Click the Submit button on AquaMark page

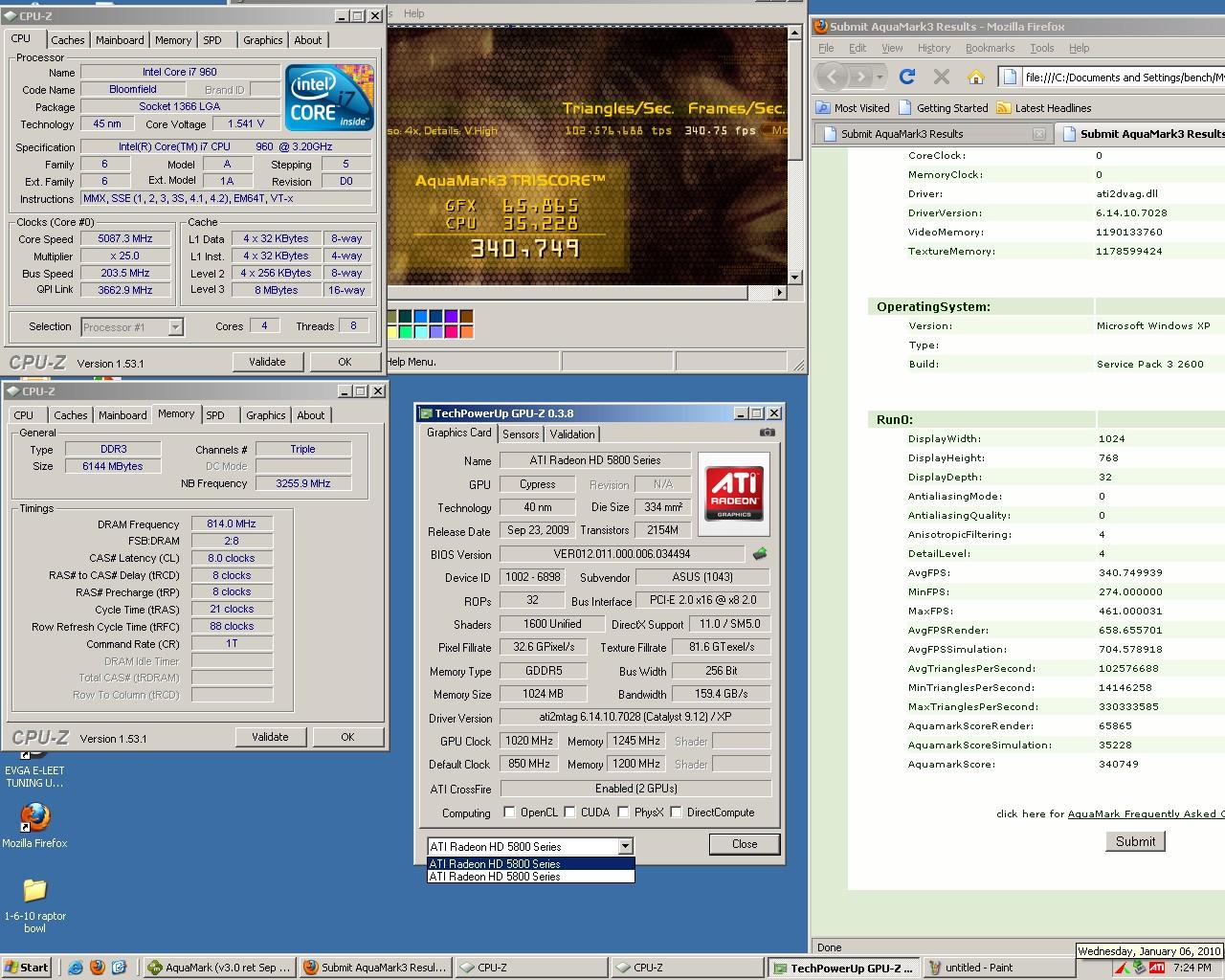click(x=1135, y=841)
